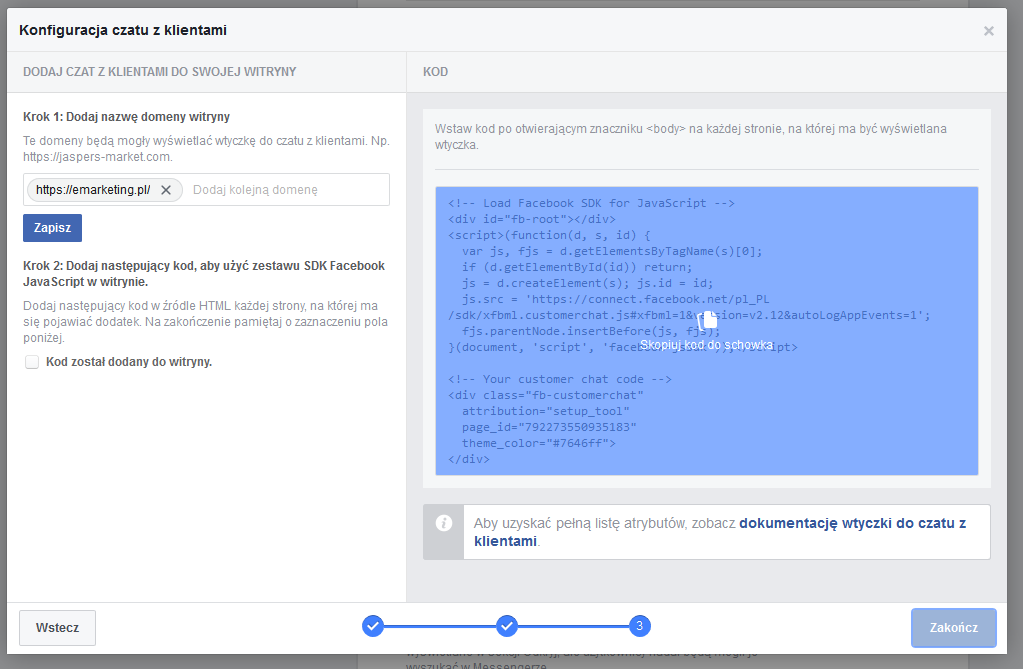Click the Zapisz button
The image size is (1023, 669).
[52, 228]
